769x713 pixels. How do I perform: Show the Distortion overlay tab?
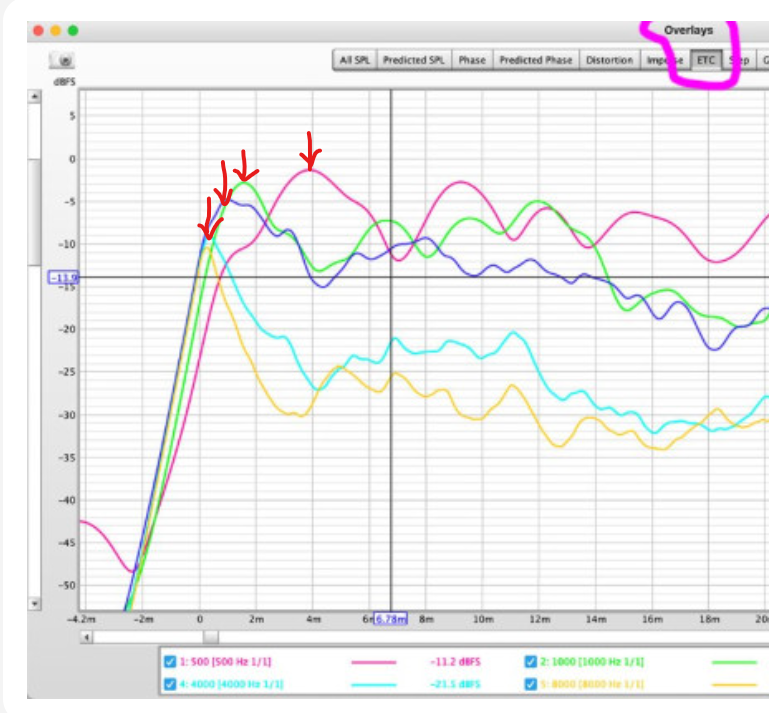[609, 60]
